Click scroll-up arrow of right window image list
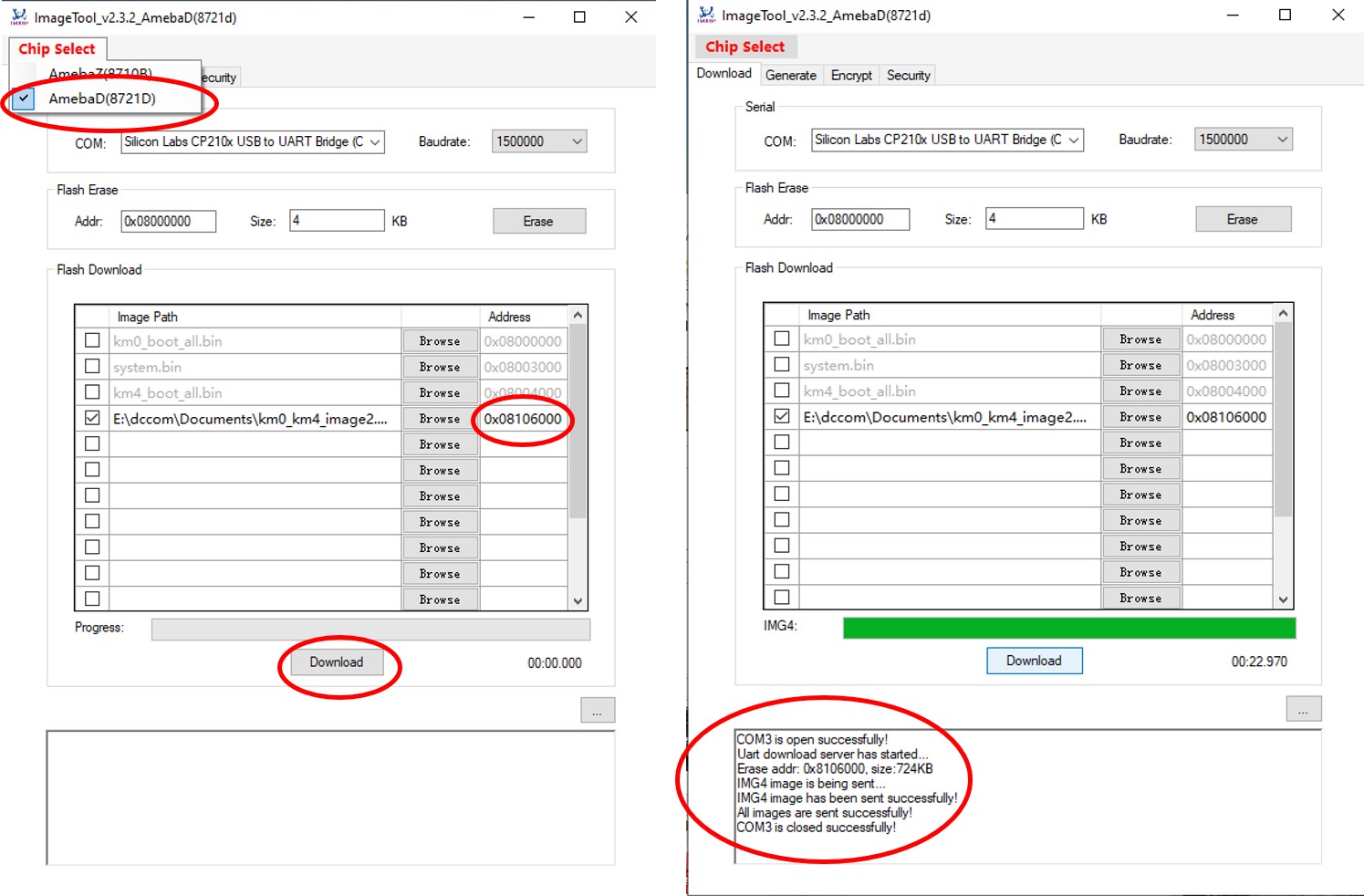Image resolution: width=1364 pixels, height=896 pixels. click(1284, 314)
